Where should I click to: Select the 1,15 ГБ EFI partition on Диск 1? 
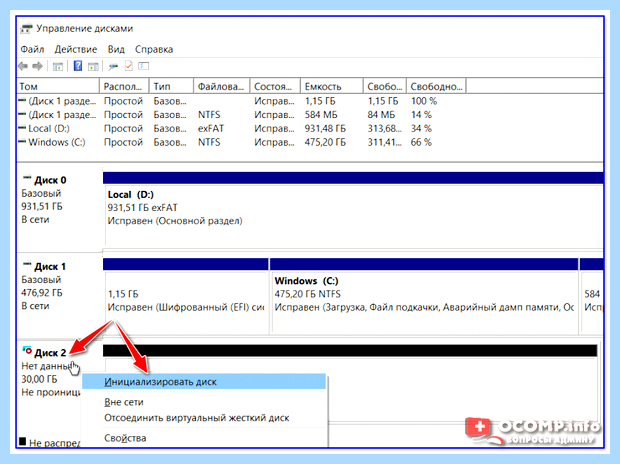point(186,295)
